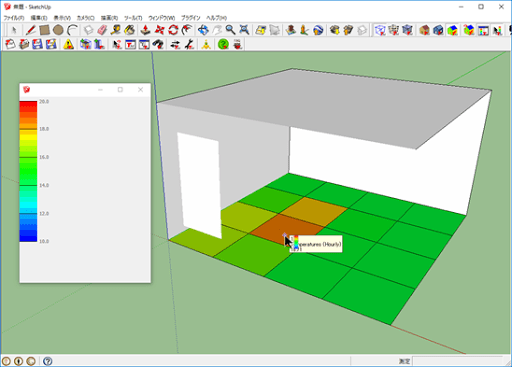512x367 pixels.
Task: Select the Circle drawing tool
Action: 58,30
